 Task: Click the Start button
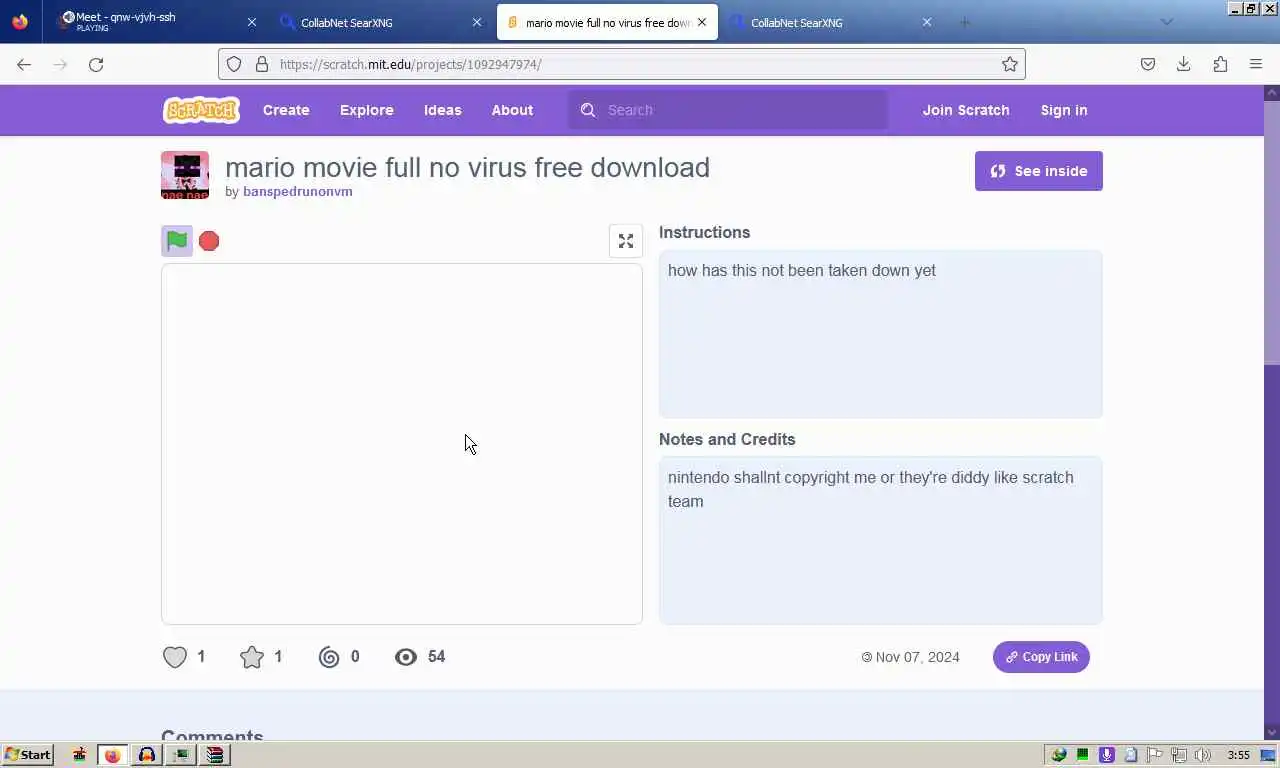(28, 755)
